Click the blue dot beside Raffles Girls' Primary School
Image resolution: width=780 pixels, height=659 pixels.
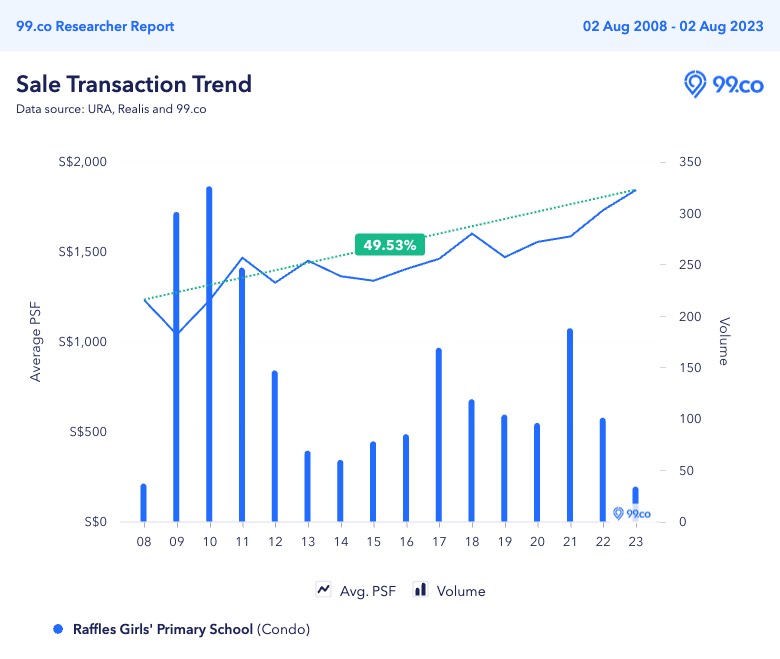click(57, 629)
